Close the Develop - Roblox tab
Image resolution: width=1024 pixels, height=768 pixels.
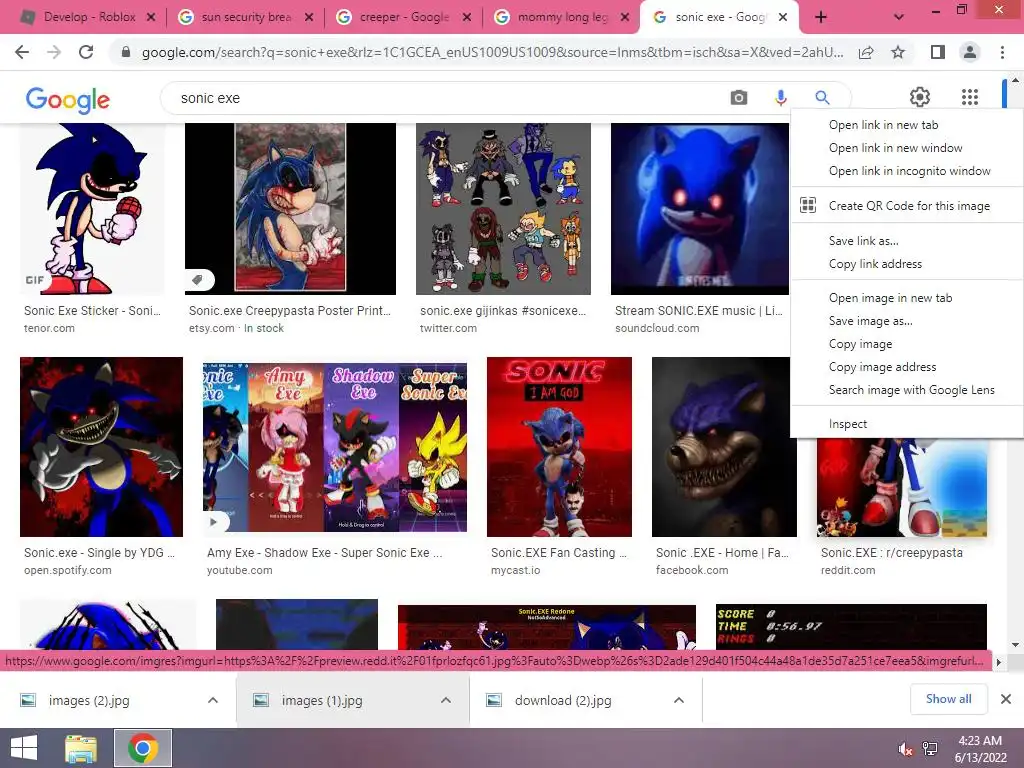point(151,17)
